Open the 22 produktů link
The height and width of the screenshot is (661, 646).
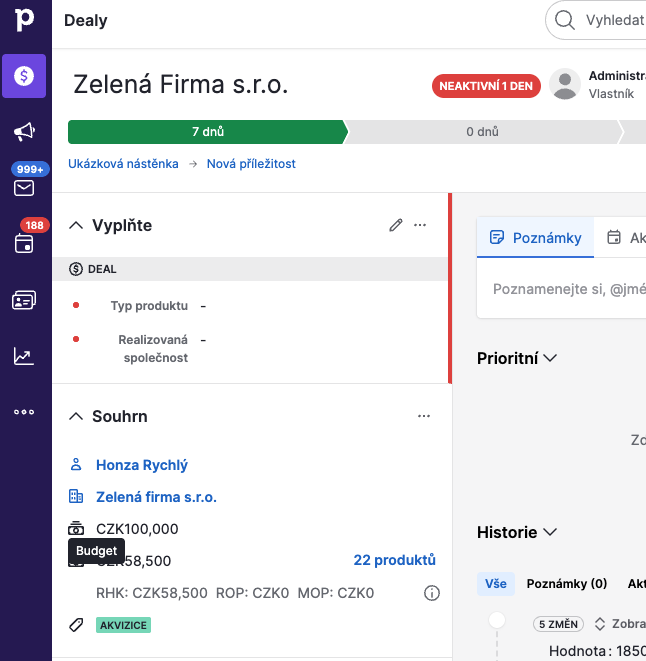394,560
